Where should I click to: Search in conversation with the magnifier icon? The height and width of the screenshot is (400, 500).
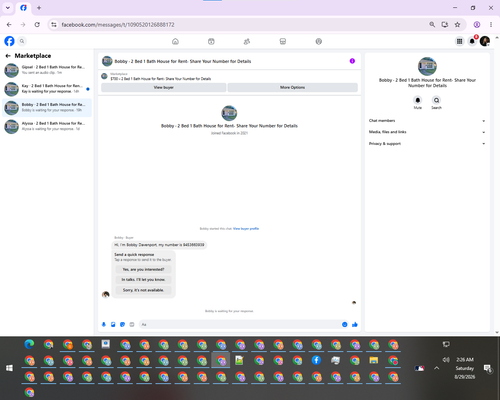(436, 100)
